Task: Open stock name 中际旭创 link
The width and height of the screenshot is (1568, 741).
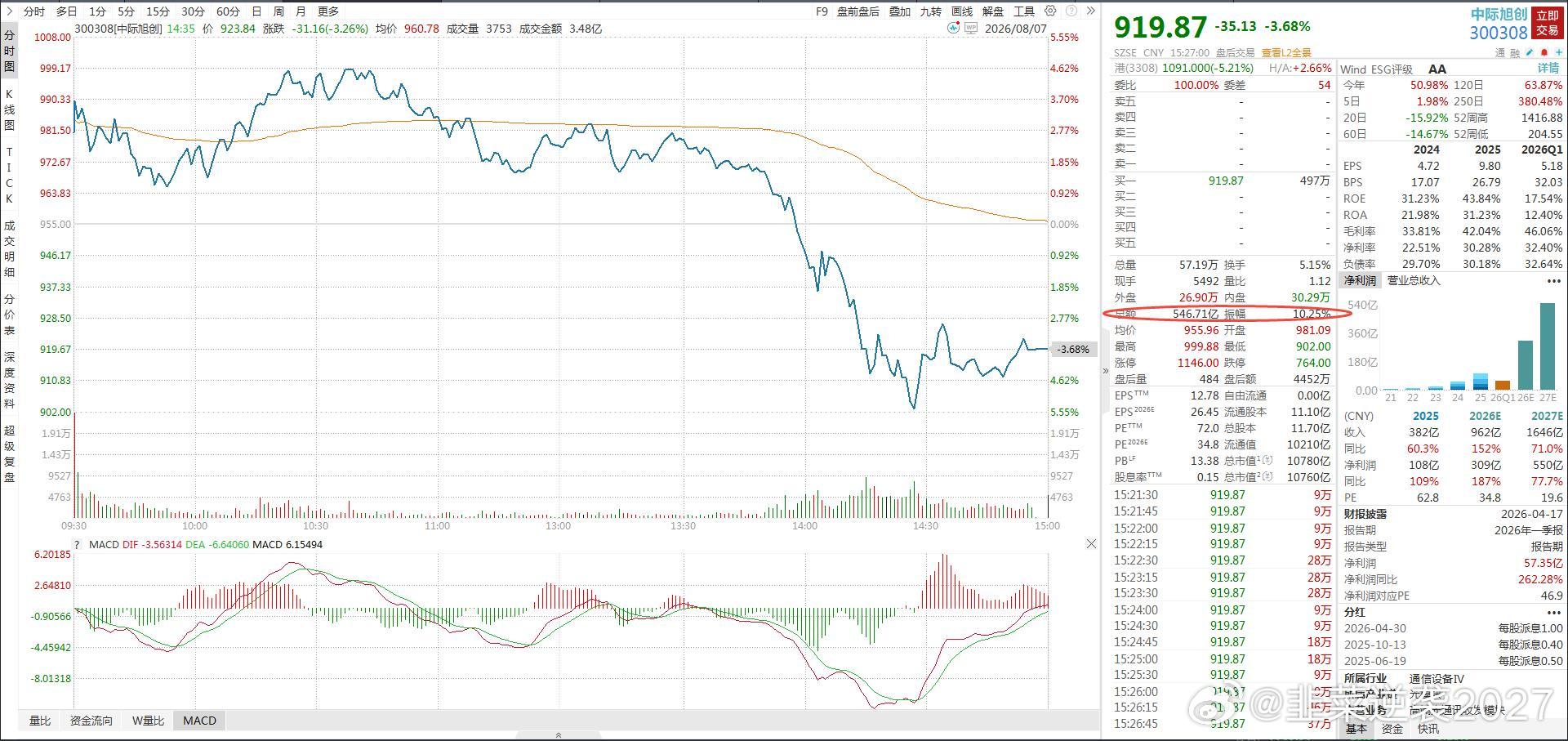Action: click(1499, 15)
